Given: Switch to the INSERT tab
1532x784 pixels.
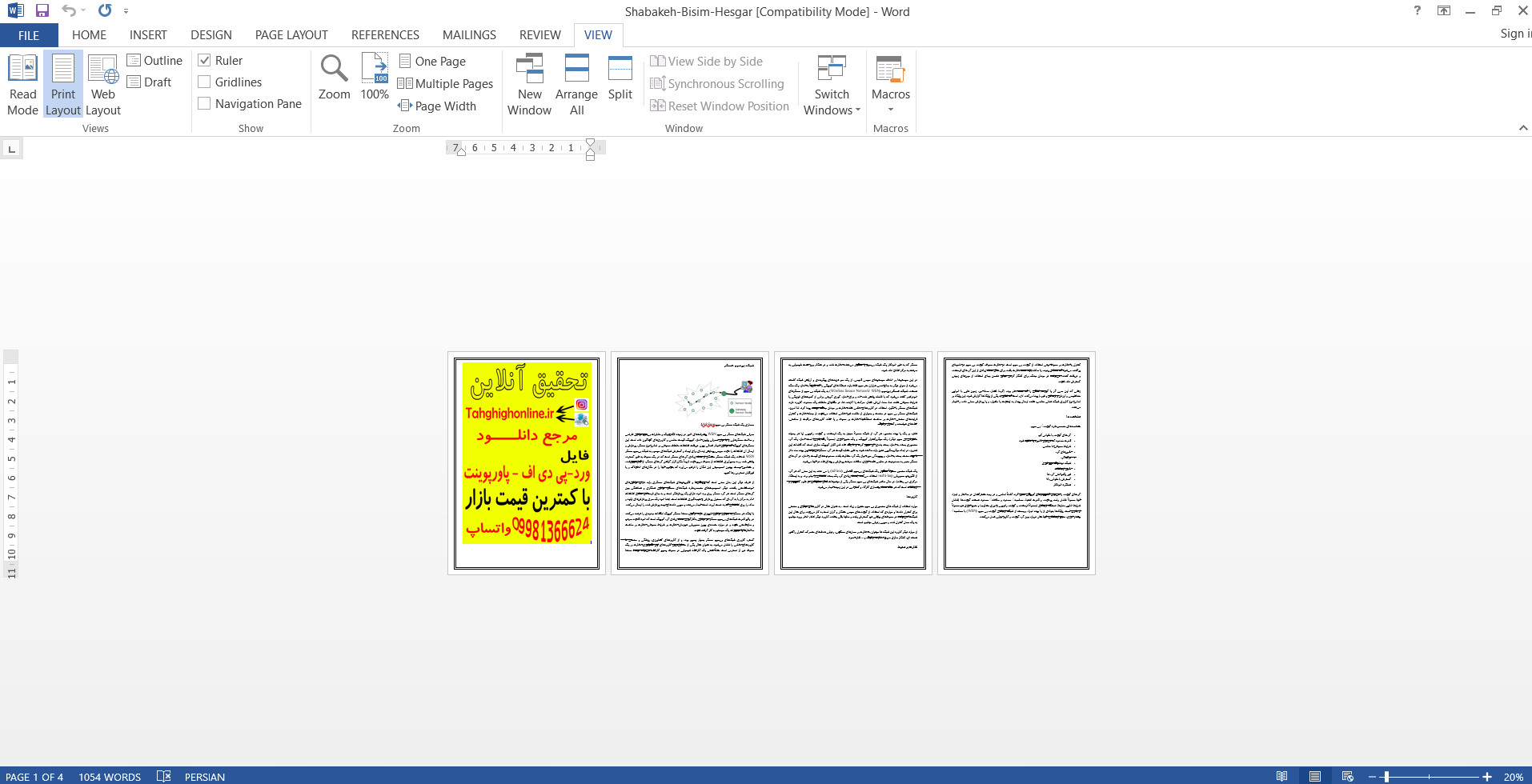Looking at the screenshot, I should (148, 35).
